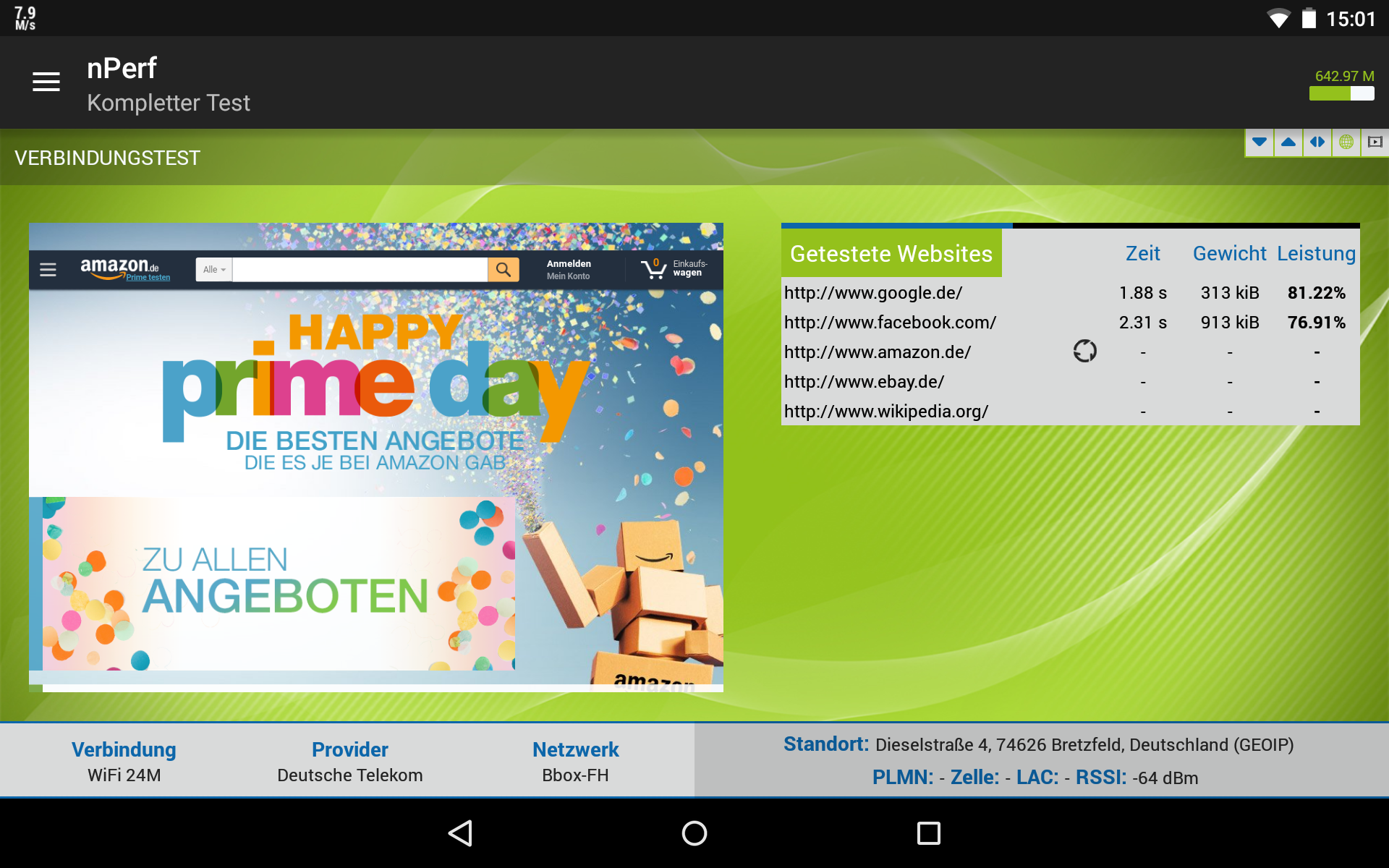The width and height of the screenshot is (1389, 868).
Task: Tap the Dieselstraße 4 address text
Action: (x=1084, y=745)
